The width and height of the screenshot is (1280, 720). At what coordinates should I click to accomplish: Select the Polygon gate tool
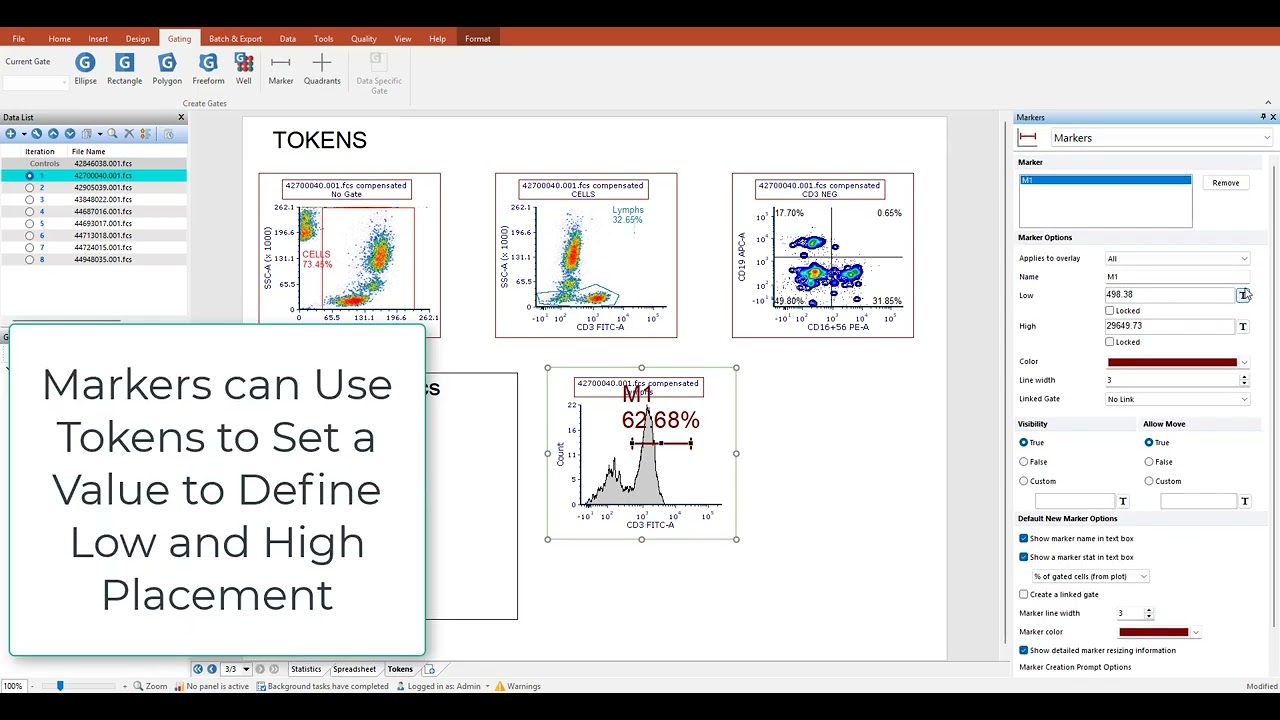(167, 69)
